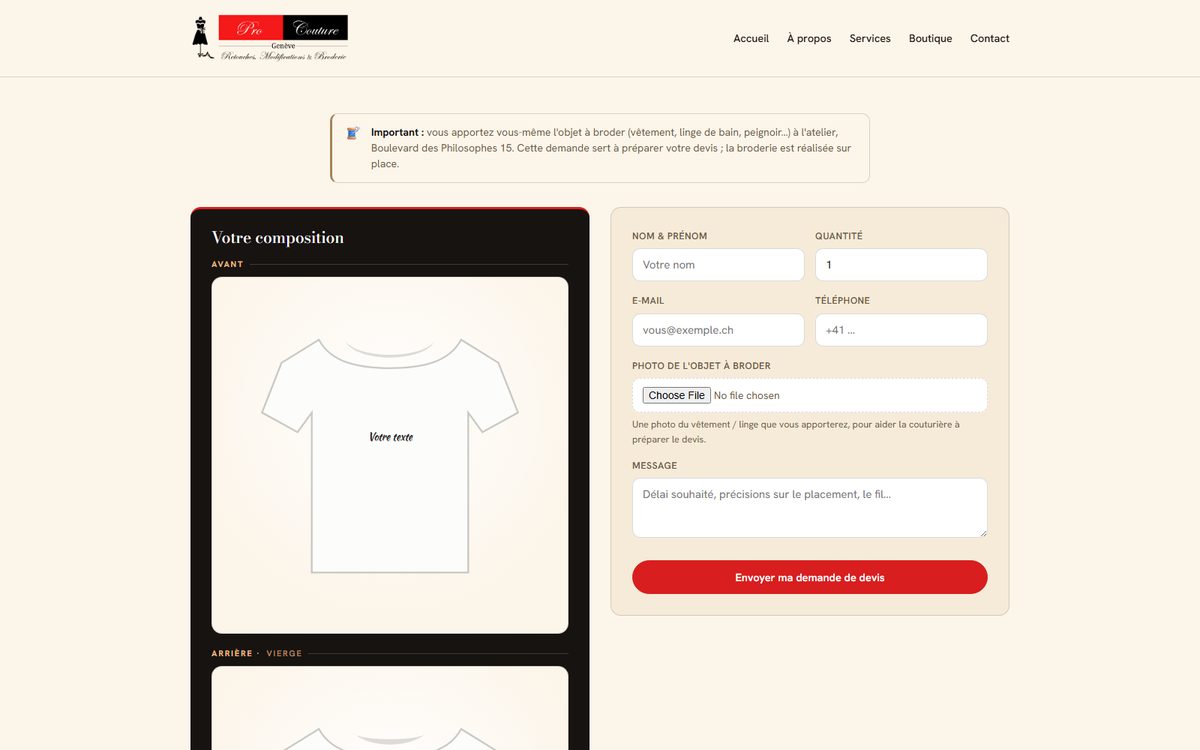Click the 'MESSAGE' field label
Viewport: 1200px width, 750px height.
(654, 466)
